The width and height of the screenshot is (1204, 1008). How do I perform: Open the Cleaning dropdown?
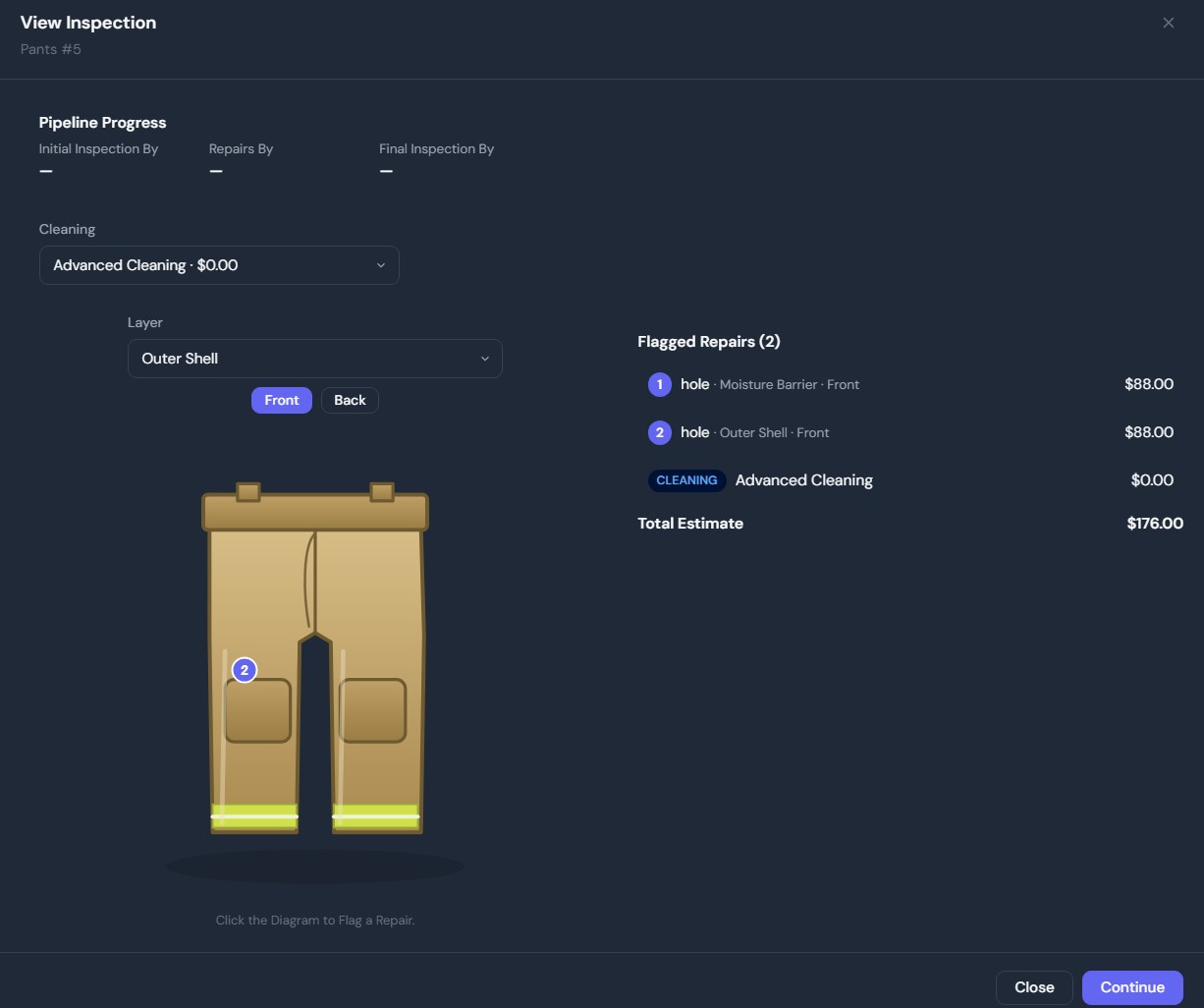(219, 265)
